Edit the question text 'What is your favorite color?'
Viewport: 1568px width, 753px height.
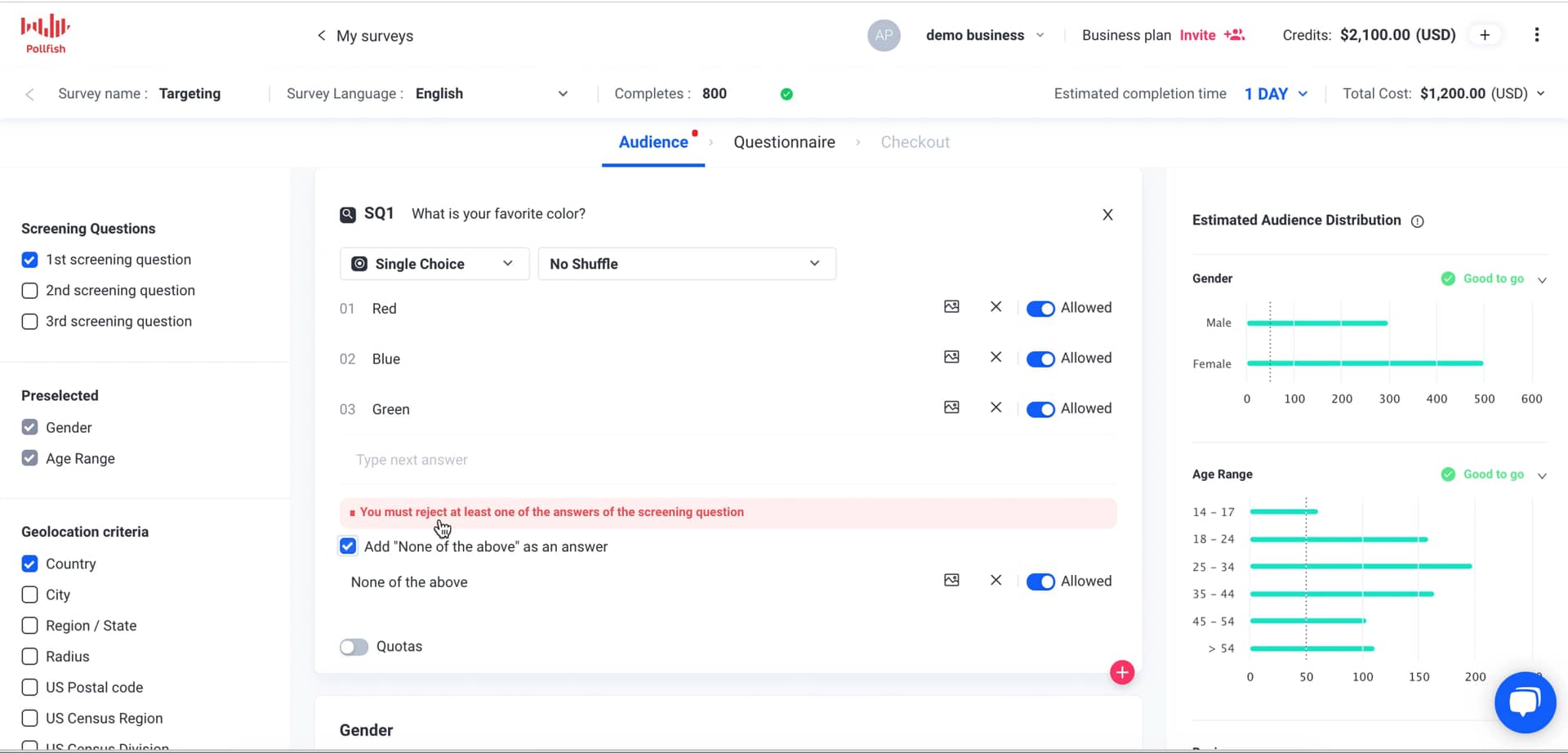point(498,214)
